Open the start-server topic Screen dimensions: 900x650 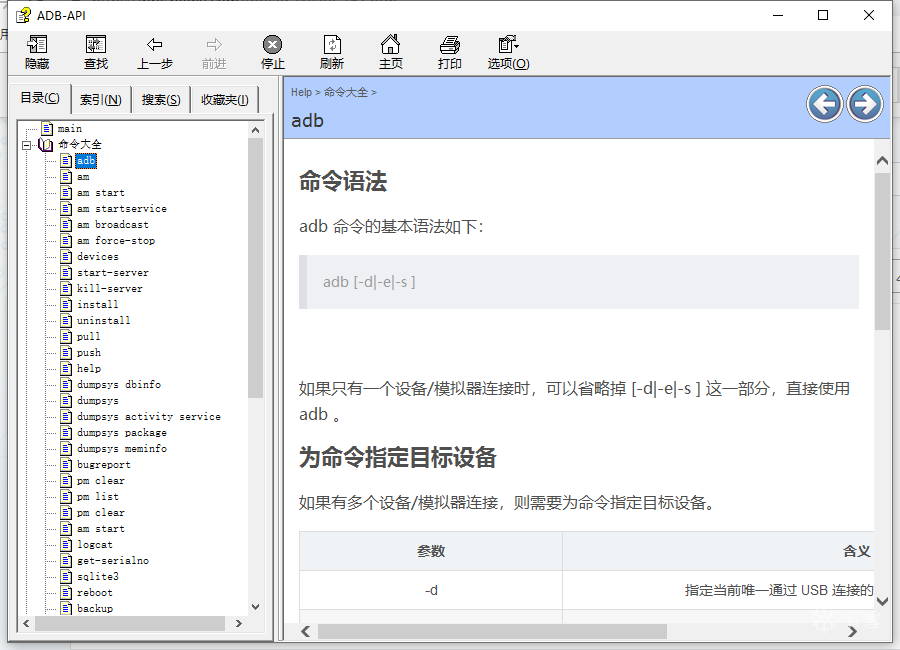[x=112, y=273]
